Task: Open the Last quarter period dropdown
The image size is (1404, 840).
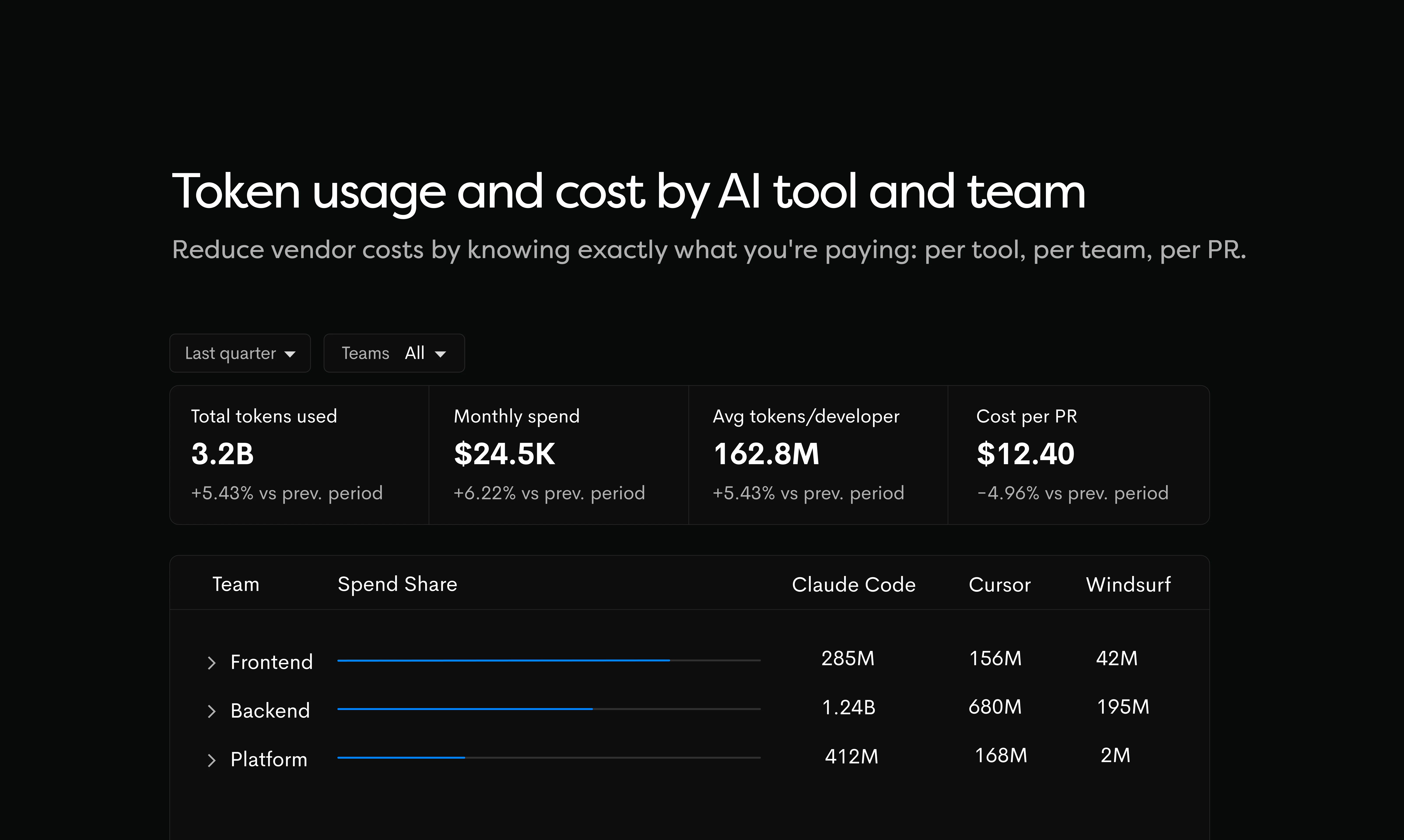Action: pyautogui.click(x=240, y=353)
